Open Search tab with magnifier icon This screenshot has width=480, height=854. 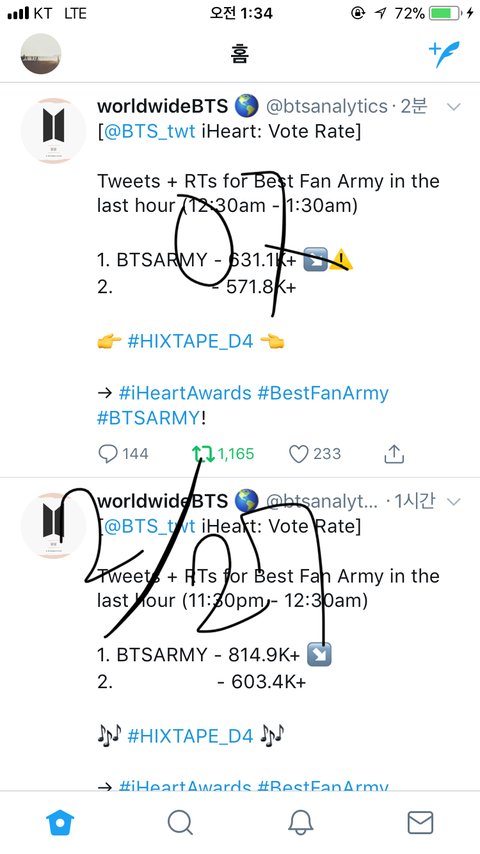pos(180,822)
